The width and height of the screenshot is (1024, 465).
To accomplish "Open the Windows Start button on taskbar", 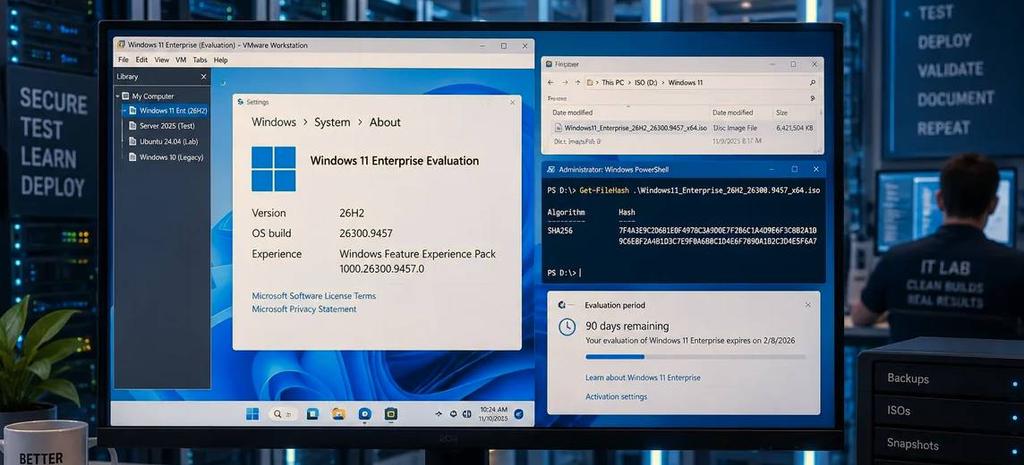I will point(252,413).
